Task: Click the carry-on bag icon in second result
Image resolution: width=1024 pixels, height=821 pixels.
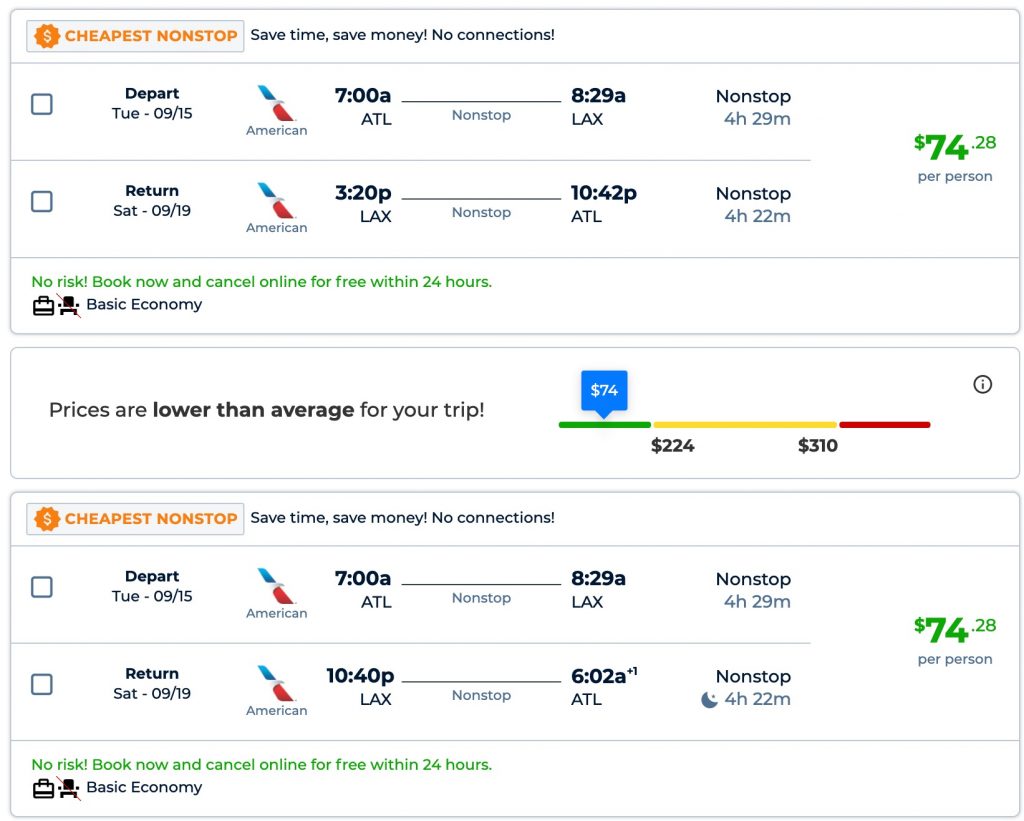Action: [x=43, y=789]
